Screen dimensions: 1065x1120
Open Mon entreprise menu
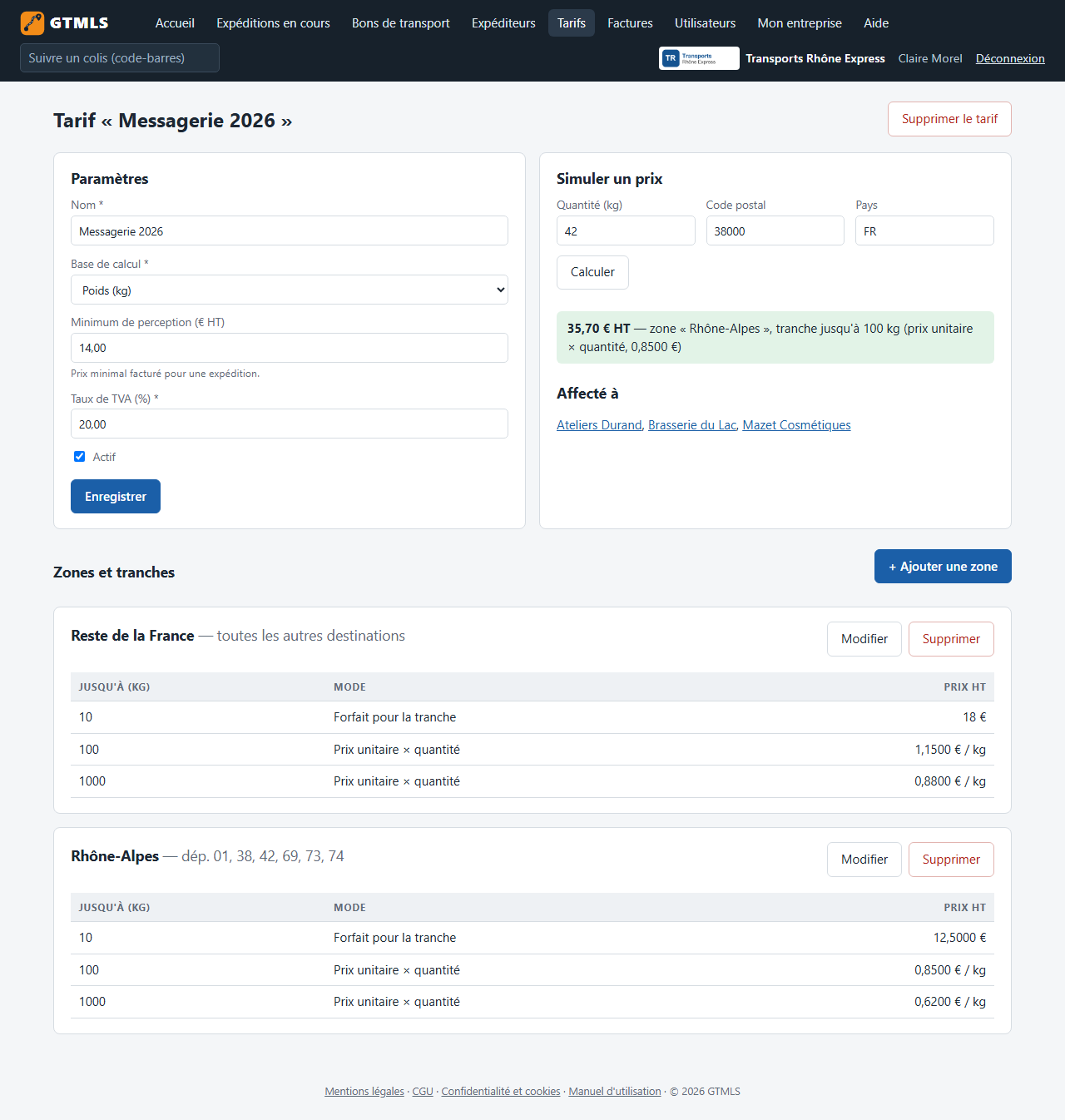800,23
